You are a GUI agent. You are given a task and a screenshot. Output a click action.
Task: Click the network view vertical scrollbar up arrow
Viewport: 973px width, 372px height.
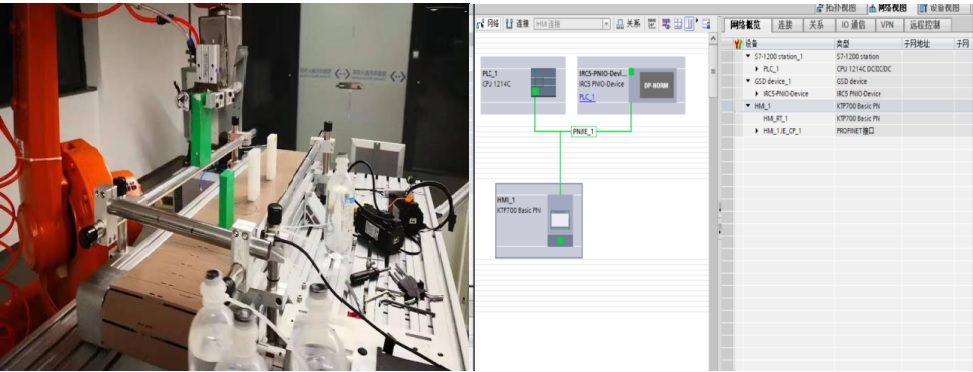click(713, 39)
